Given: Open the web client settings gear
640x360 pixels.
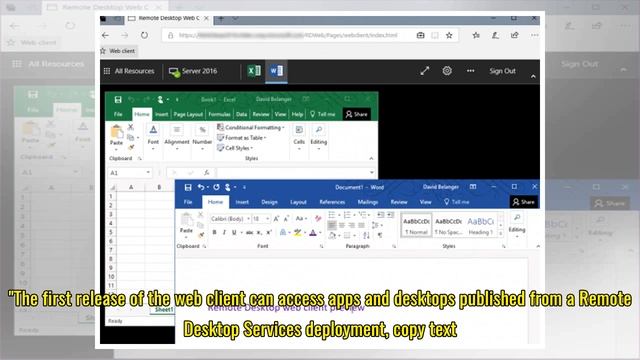Looking at the screenshot, I should 447,71.
